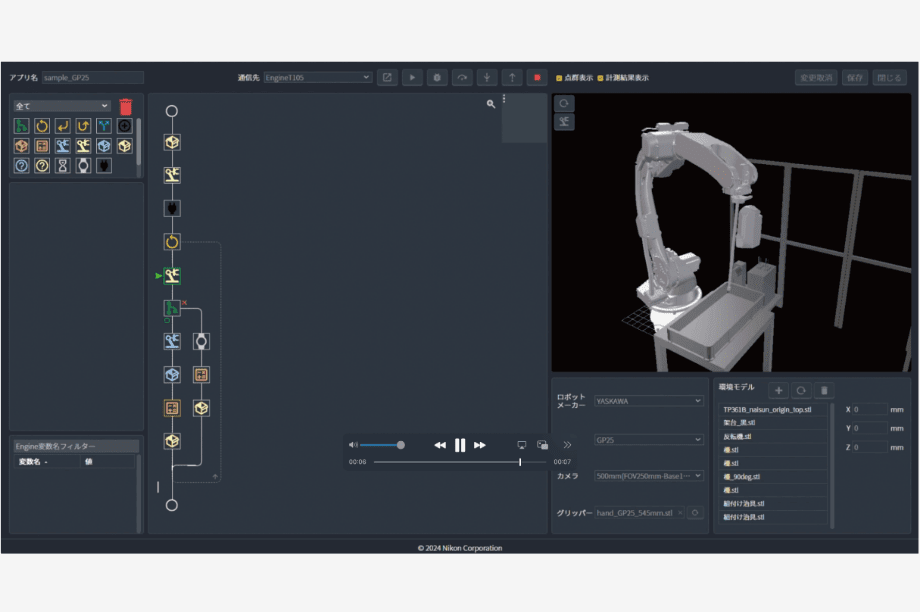Start debugging with the bug icon

pos(437,77)
